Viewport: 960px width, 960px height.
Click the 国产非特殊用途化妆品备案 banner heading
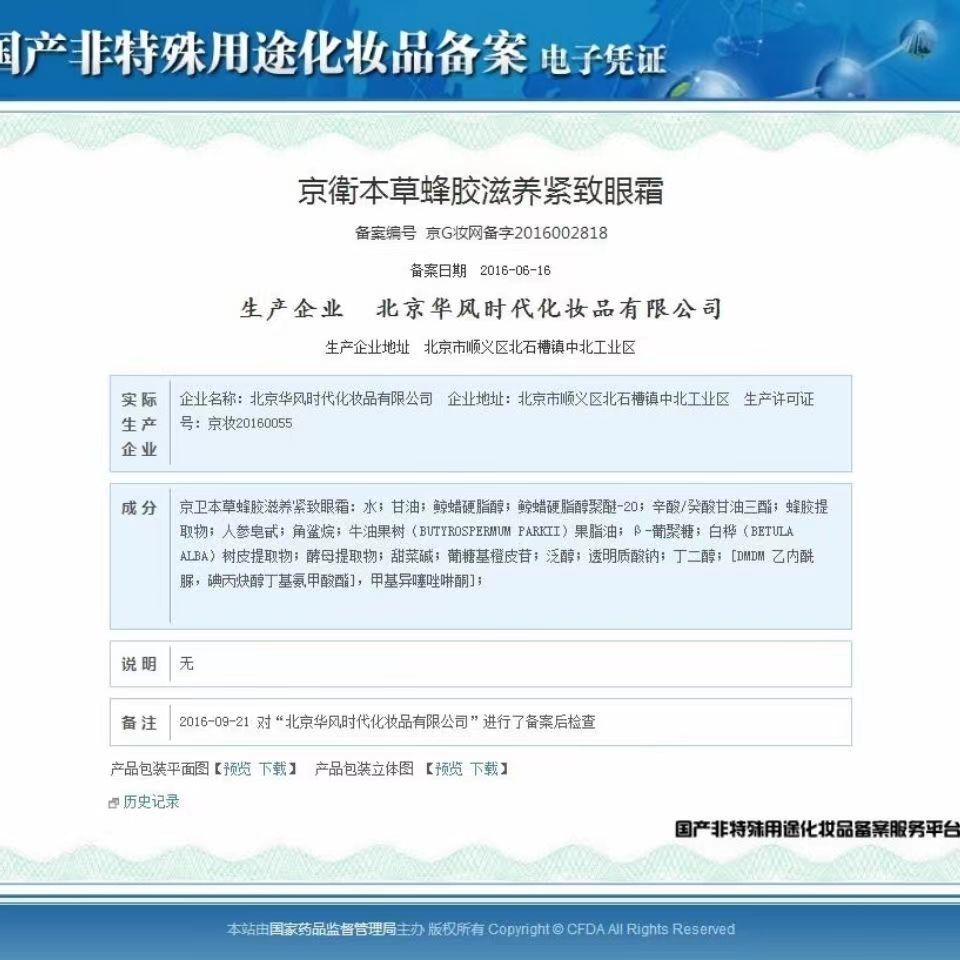(263, 54)
